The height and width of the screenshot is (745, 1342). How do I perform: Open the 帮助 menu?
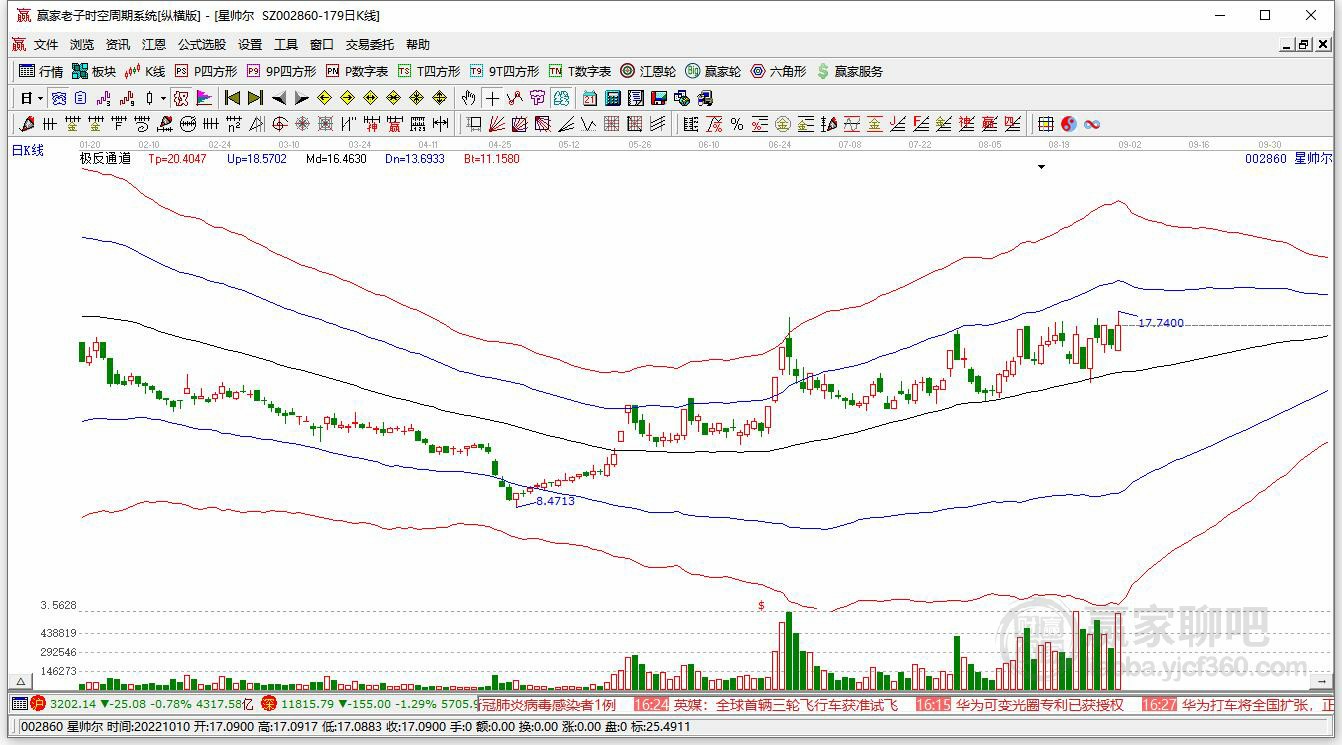pyautogui.click(x=418, y=45)
